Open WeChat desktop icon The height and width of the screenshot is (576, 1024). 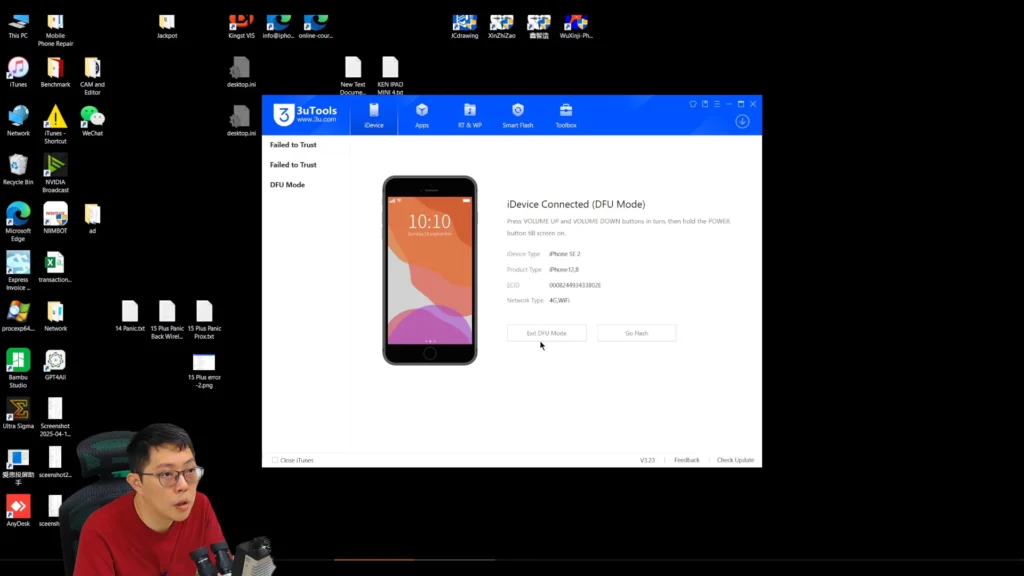(92, 121)
